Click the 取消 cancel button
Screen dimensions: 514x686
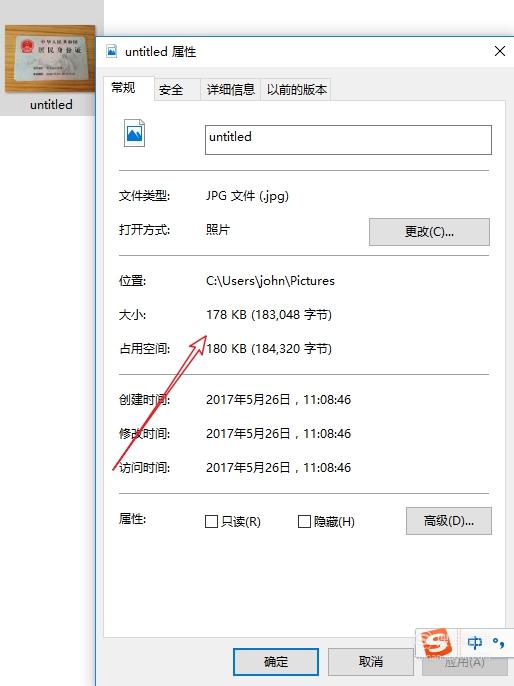(371, 662)
